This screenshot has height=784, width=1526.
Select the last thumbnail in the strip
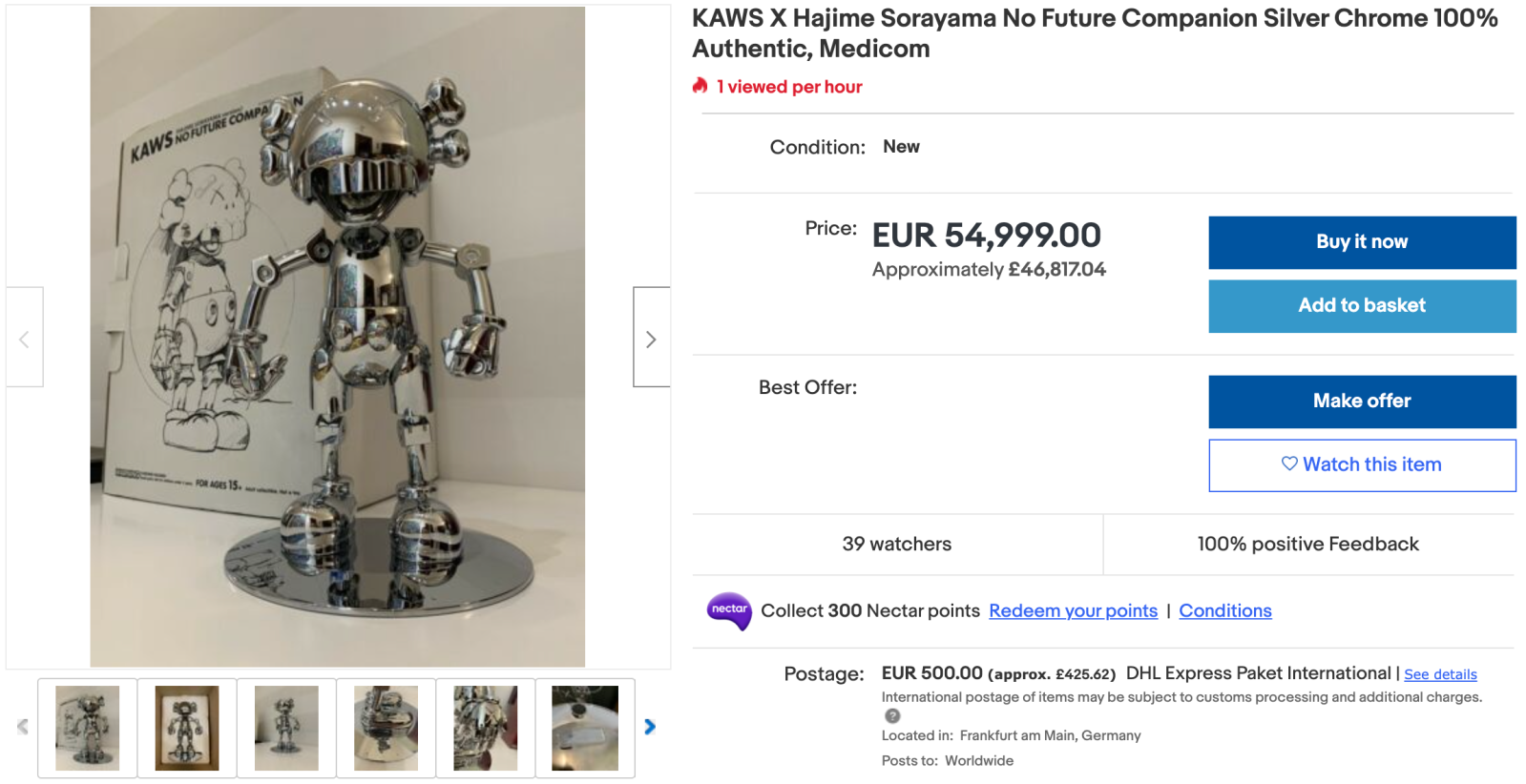585,728
